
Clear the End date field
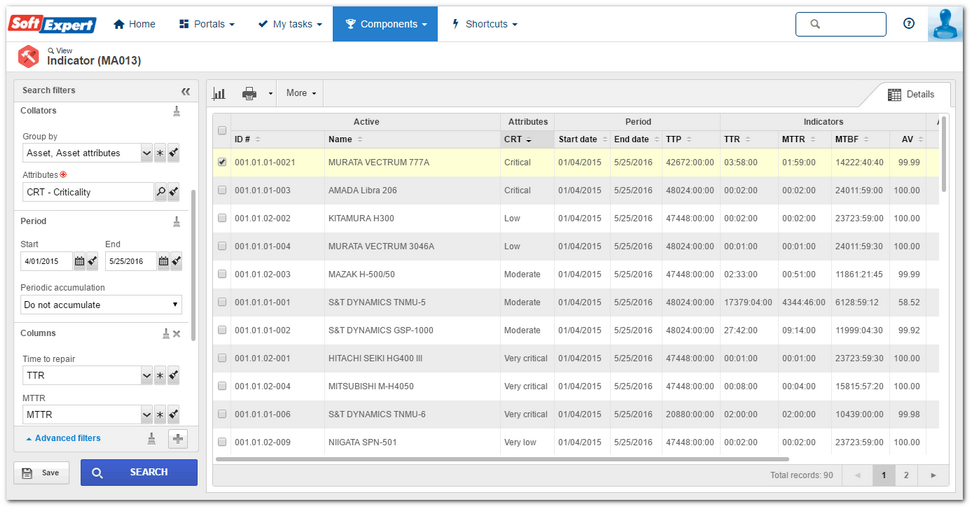[176, 262]
